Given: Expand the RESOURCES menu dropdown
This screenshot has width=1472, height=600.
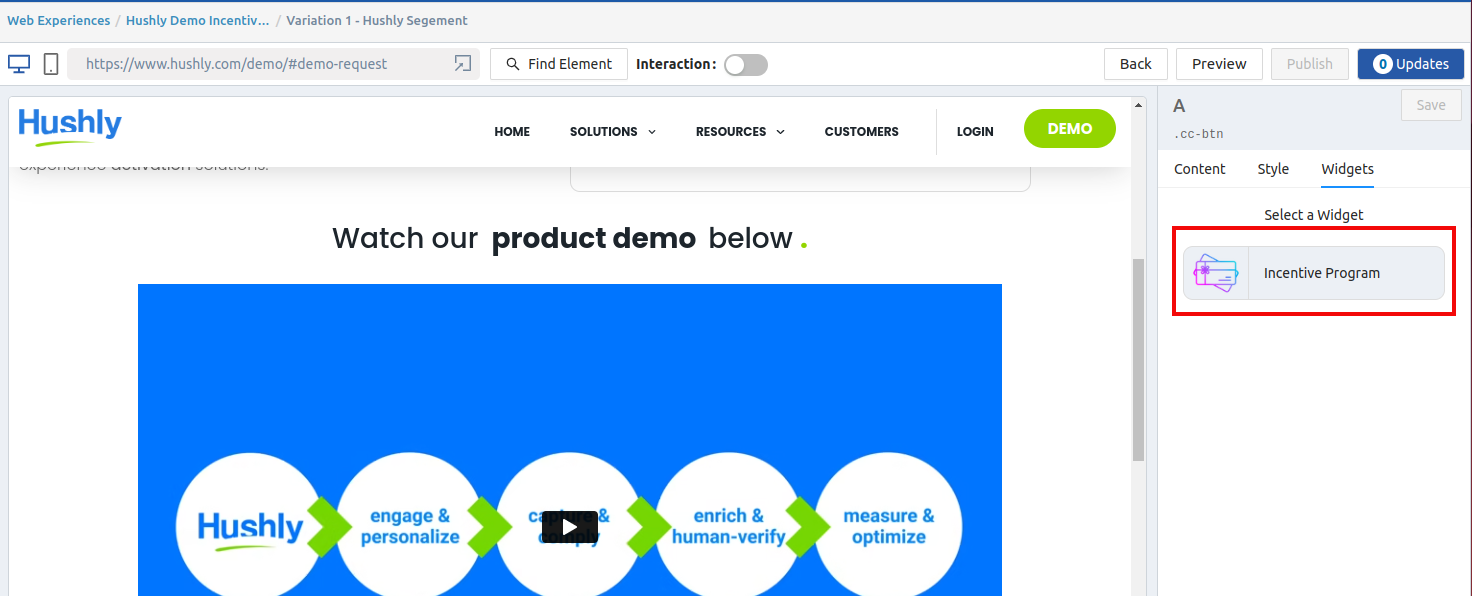Looking at the screenshot, I should (x=740, y=132).
